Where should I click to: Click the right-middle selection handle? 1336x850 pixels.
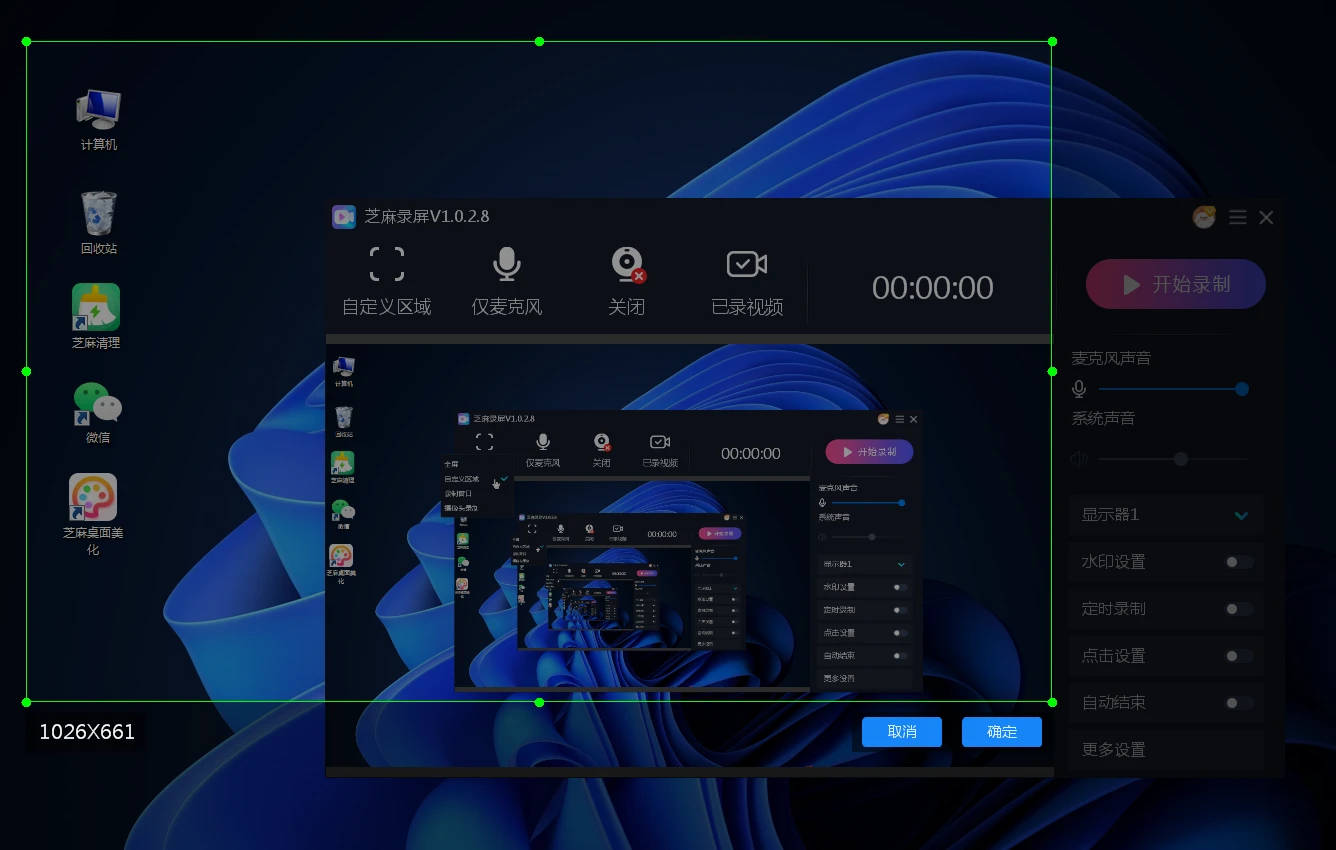click(x=1052, y=372)
